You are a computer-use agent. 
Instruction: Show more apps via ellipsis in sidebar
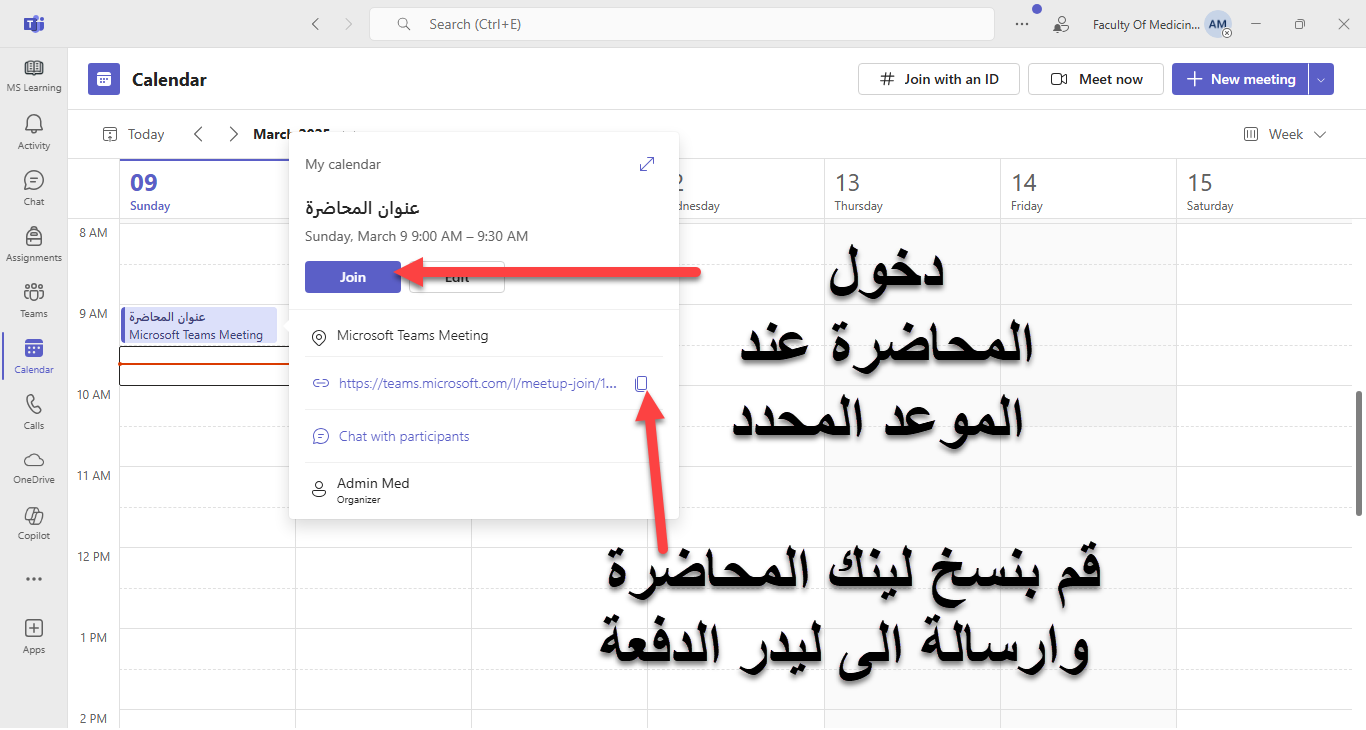pyautogui.click(x=34, y=579)
